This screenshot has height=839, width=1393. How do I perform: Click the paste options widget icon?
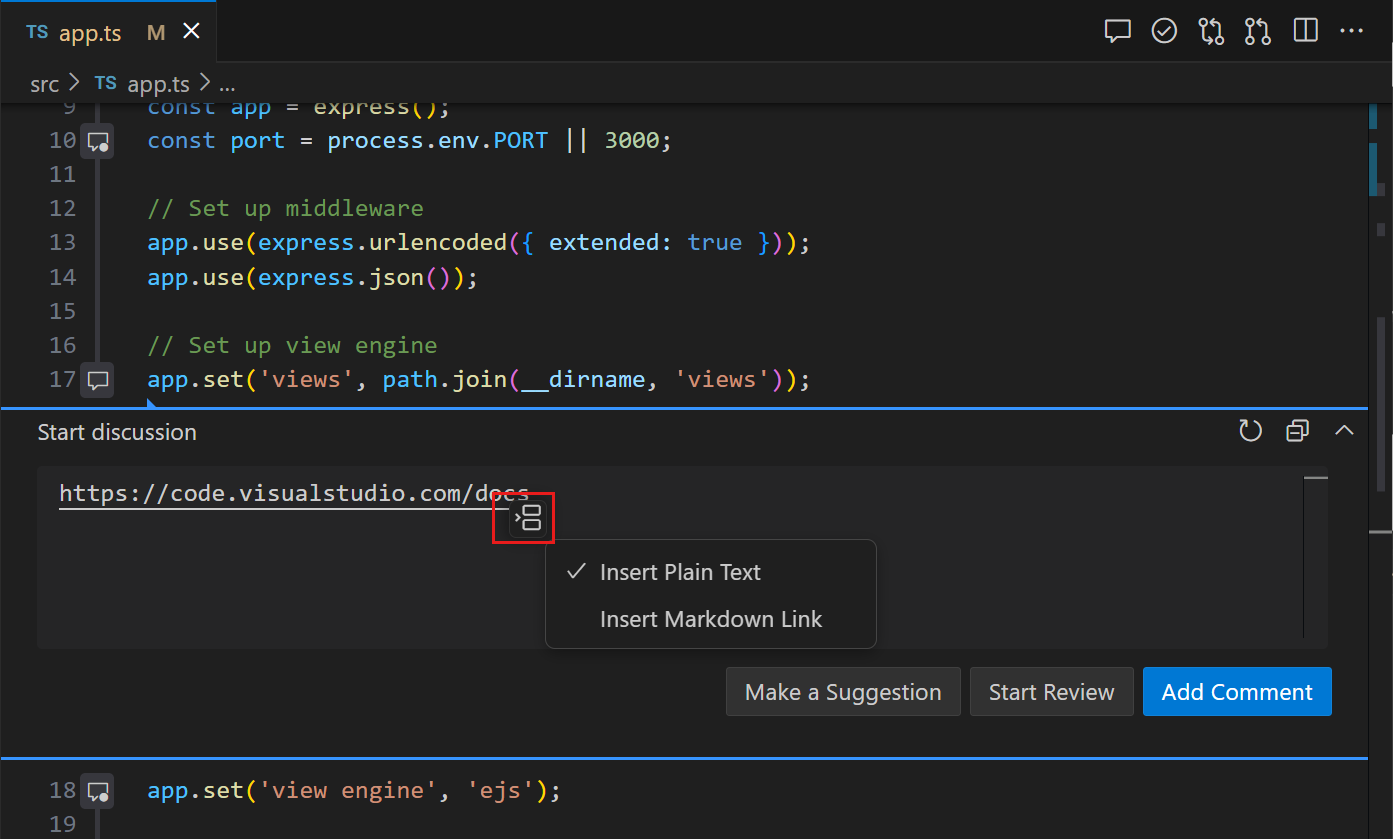(x=523, y=517)
